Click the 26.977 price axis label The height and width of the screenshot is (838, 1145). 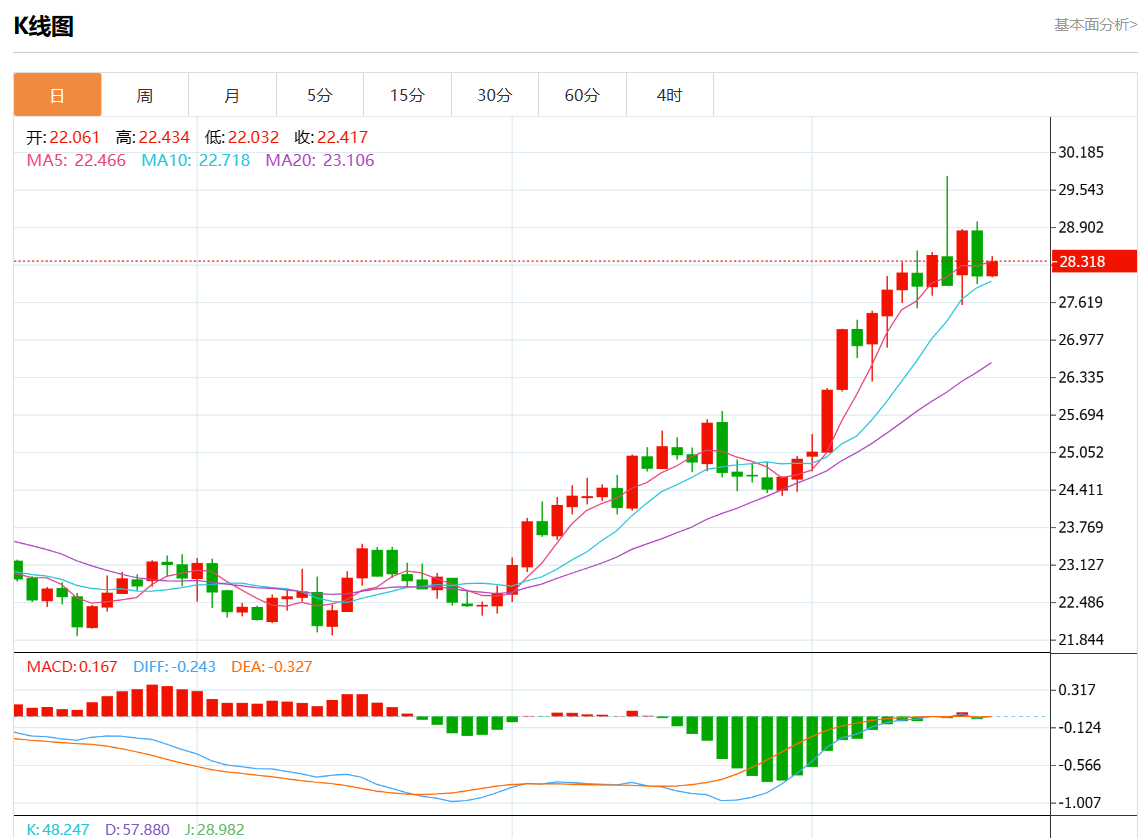(1081, 339)
